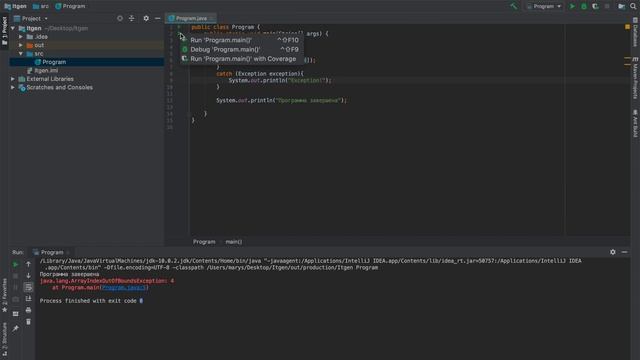Viewport: 640px width, 360px height.
Task: Choose Run 'Program.main()' from popup menu
Action: (x=242, y=40)
